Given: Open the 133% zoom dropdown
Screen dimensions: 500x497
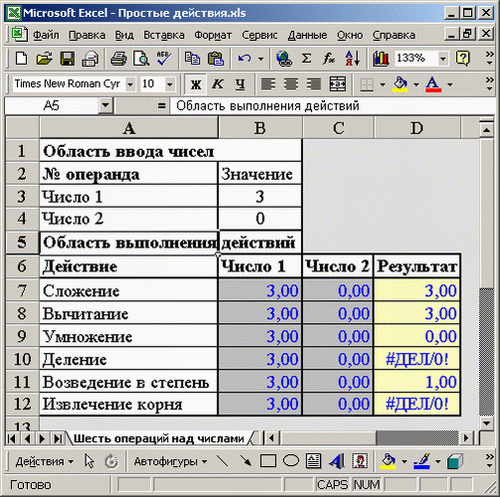Looking at the screenshot, I should coord(443,59).
